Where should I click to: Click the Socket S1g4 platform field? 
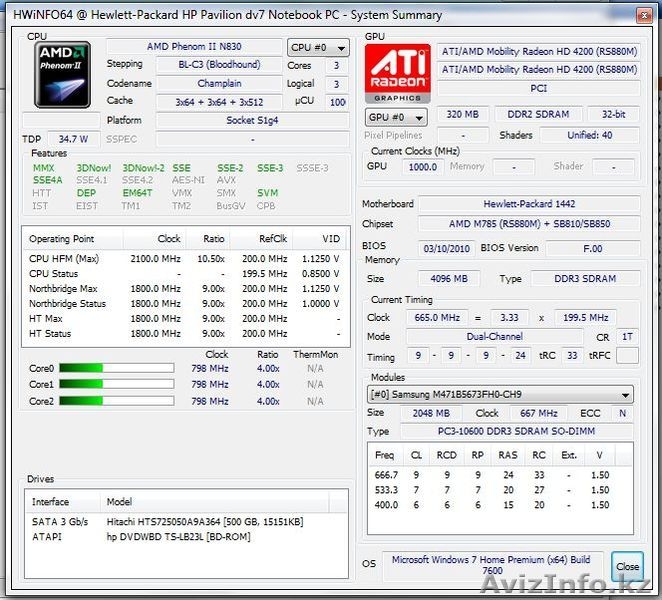[252, 120]
